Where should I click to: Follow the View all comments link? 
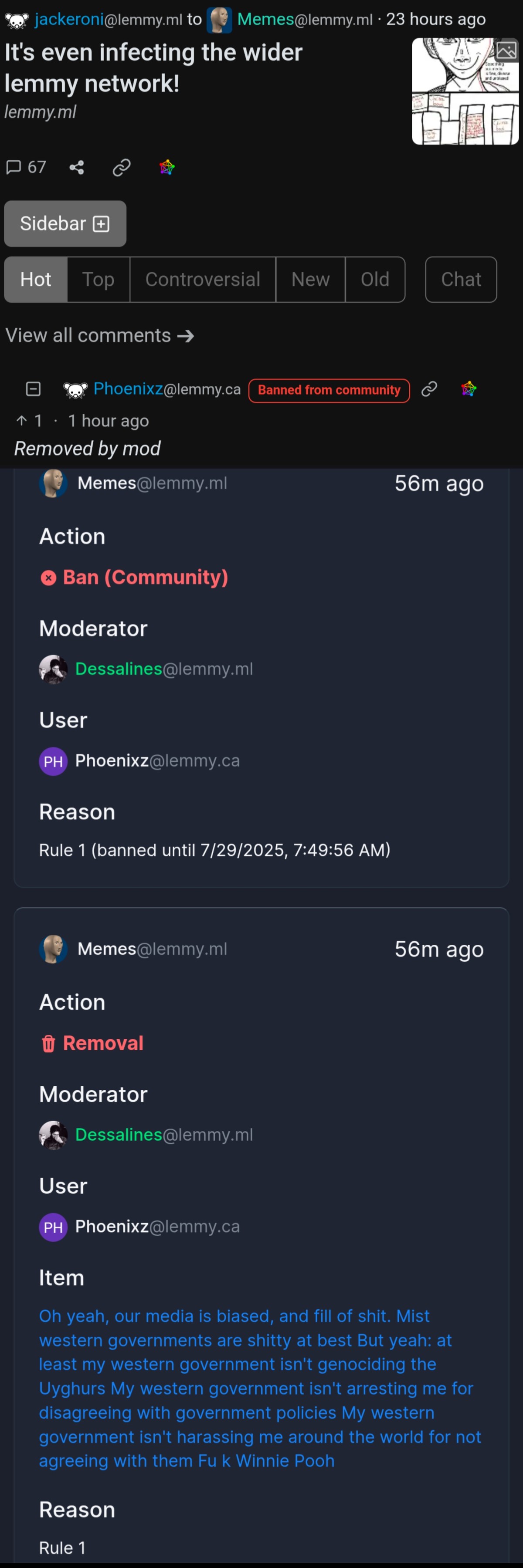[x=100, y=335]
